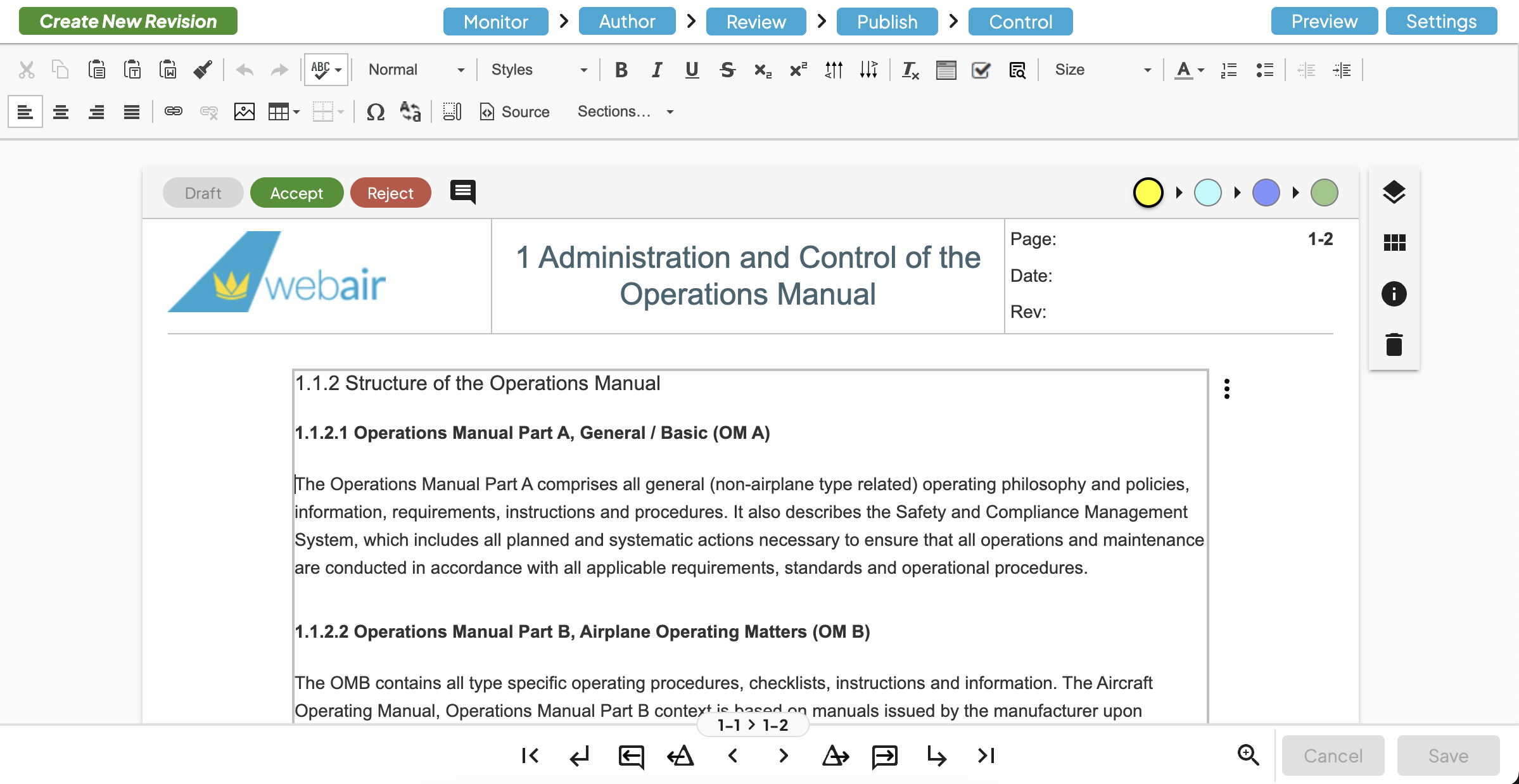Toggle strikethrough formatting
This screenshot has width=1519, height=784.
point(727,70)
